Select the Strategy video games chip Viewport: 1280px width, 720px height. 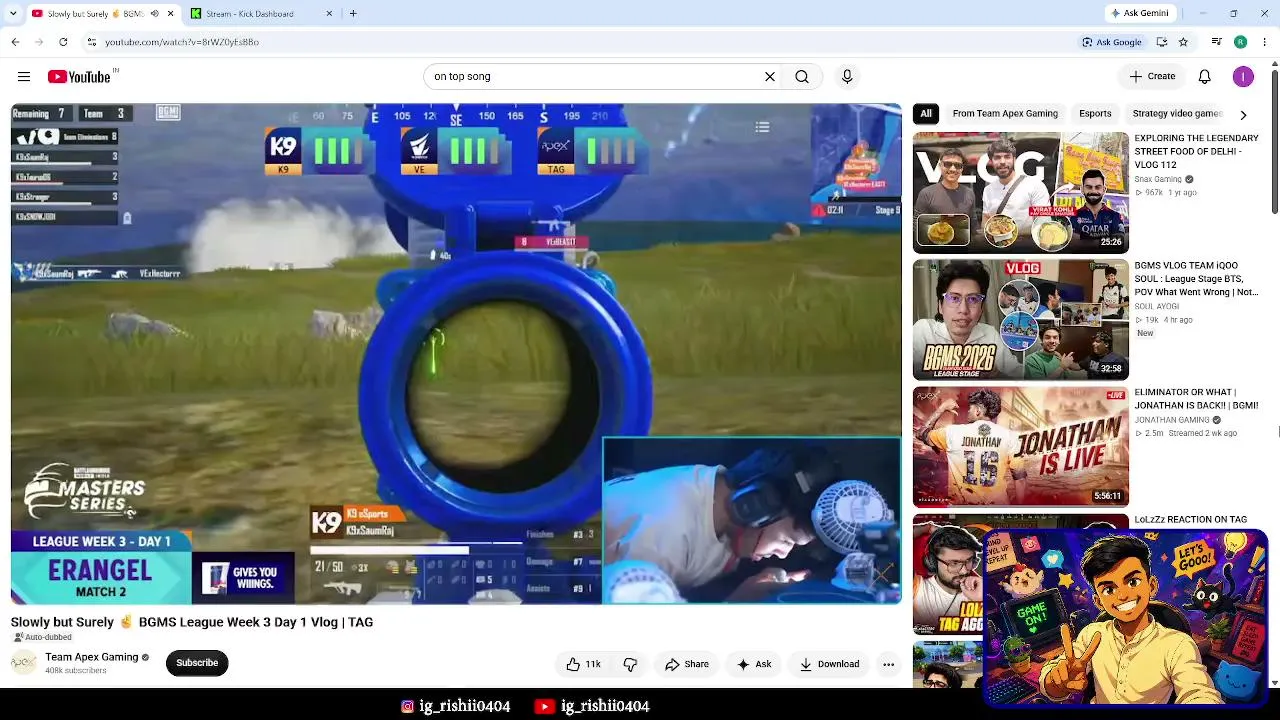[1177, 114]
